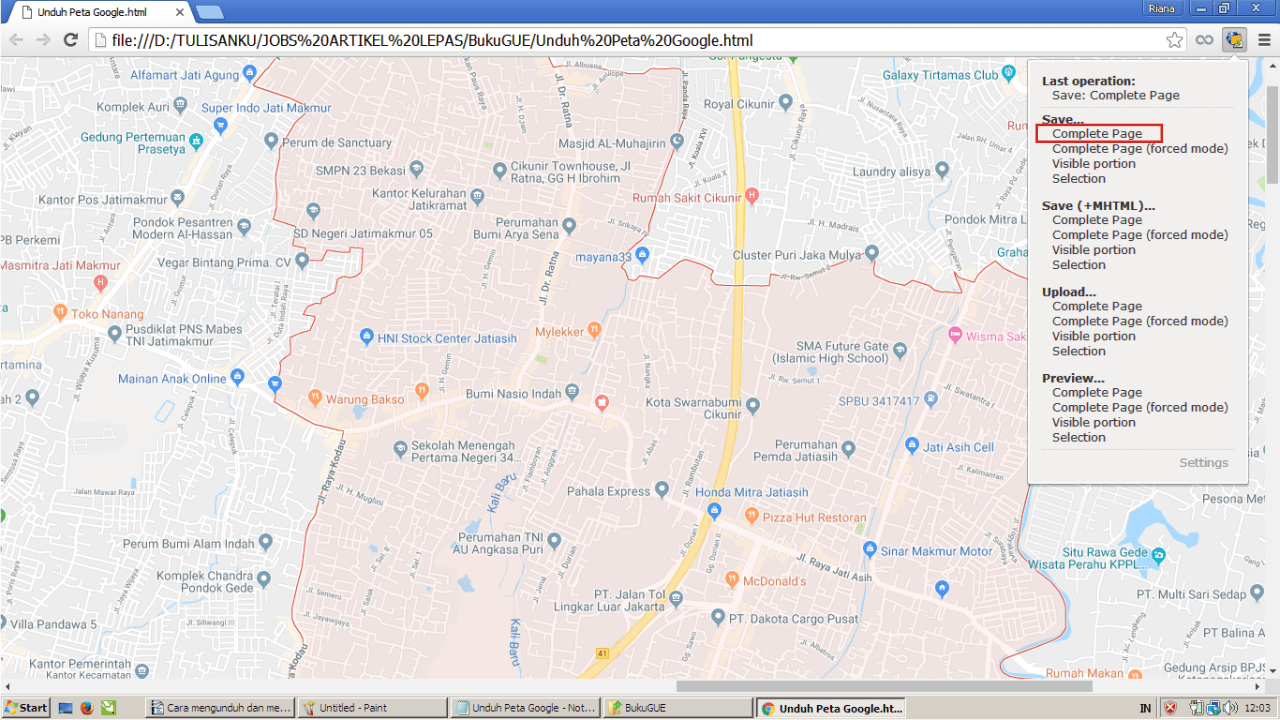The image size is (1280, 720).
Task: Click the Super Indo Jati Makmur pin
Action: tap(221, 124)
